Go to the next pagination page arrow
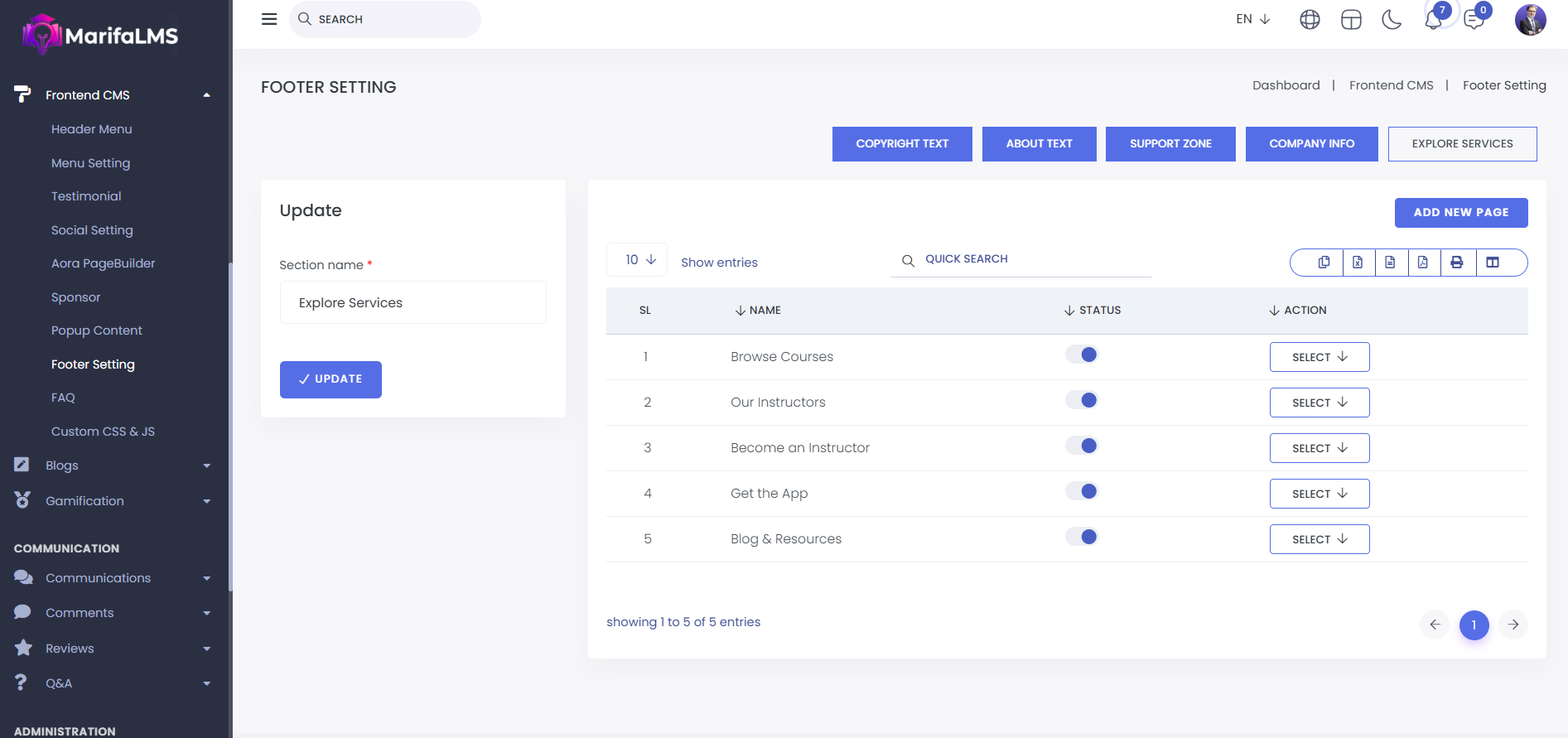The height and width of the screenshot is (738, 1568). 1513,625
